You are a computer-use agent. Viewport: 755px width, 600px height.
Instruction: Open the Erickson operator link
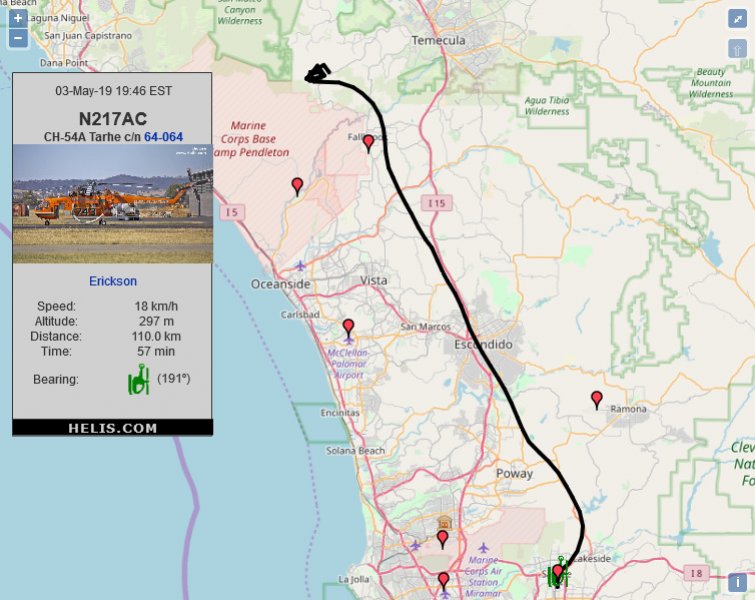(113, 281)
